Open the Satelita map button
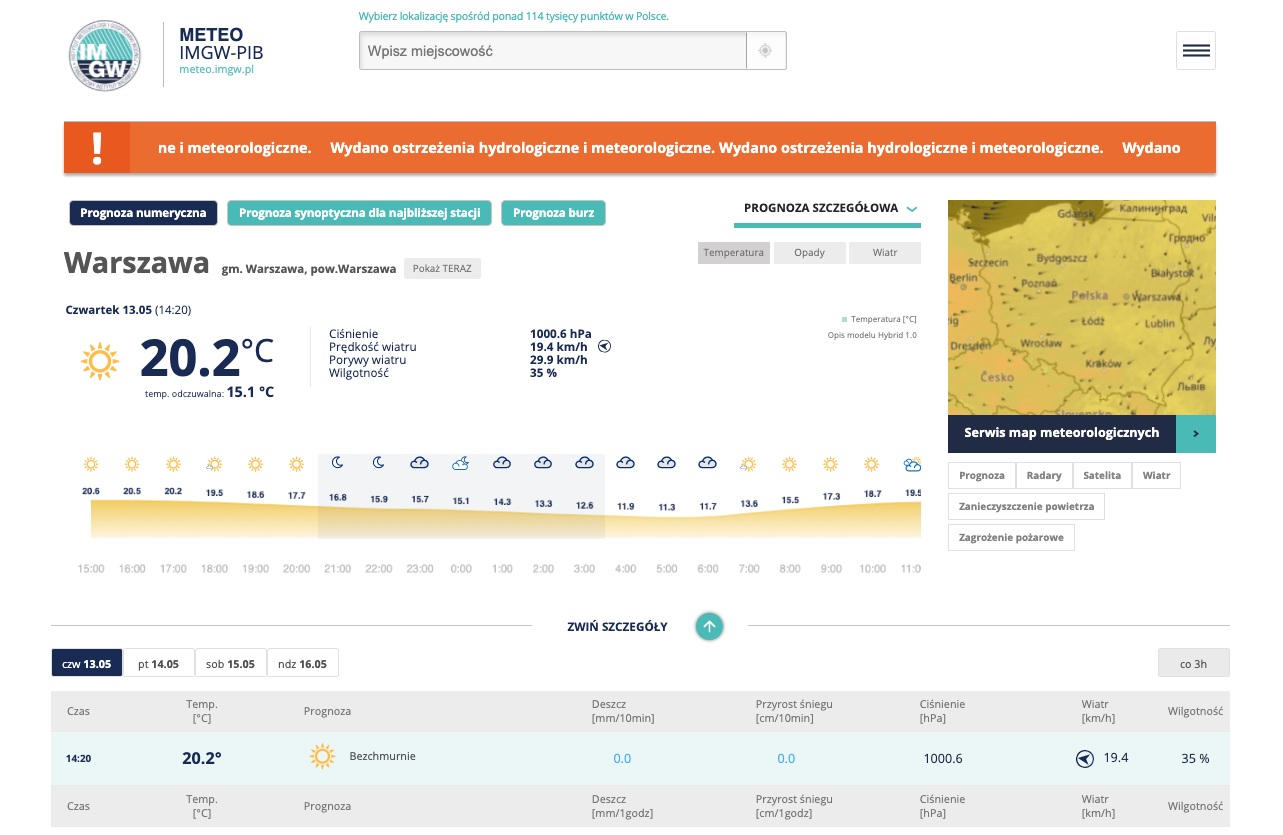 tap(1102, 476)
